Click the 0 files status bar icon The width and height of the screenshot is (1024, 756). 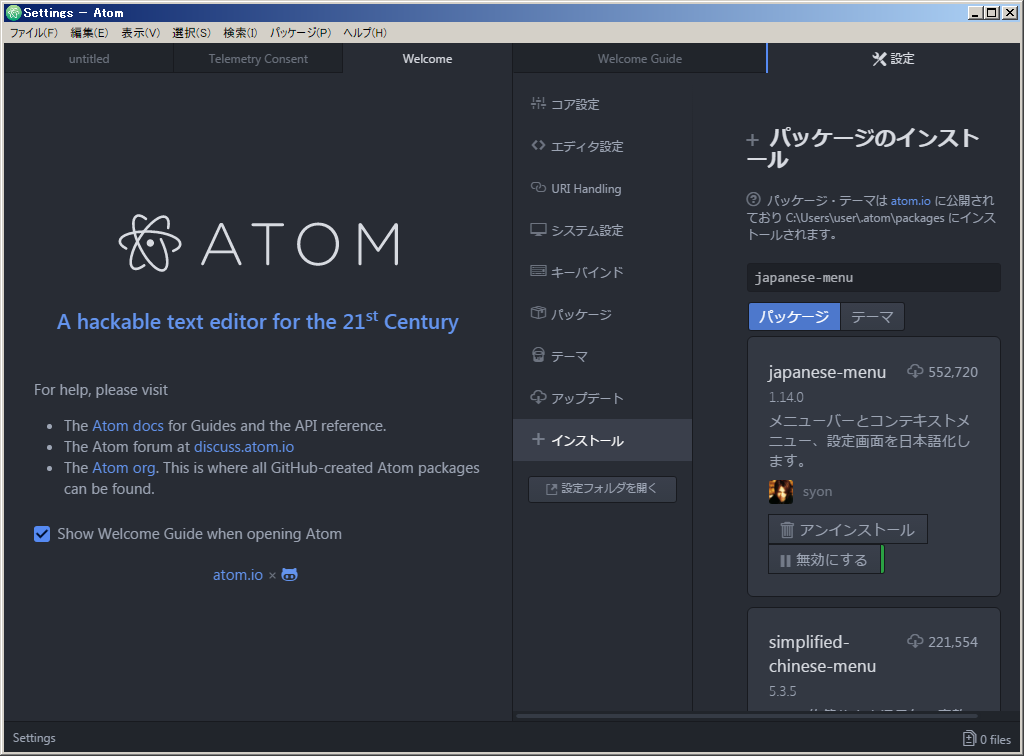(x=969, y=738)
